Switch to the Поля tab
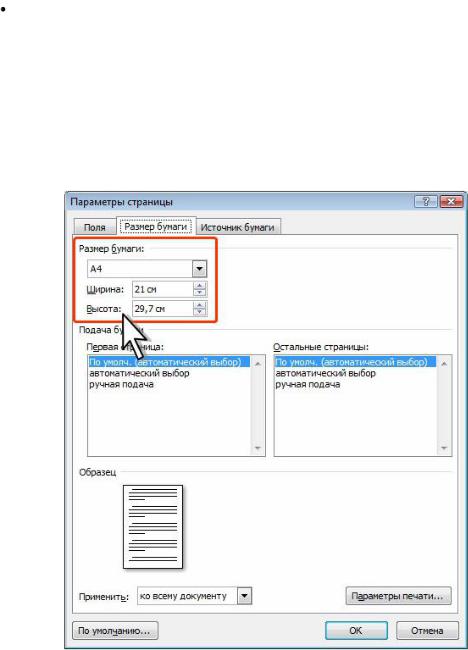This screenshot has width=468, height=650. [x=95, y=227]
